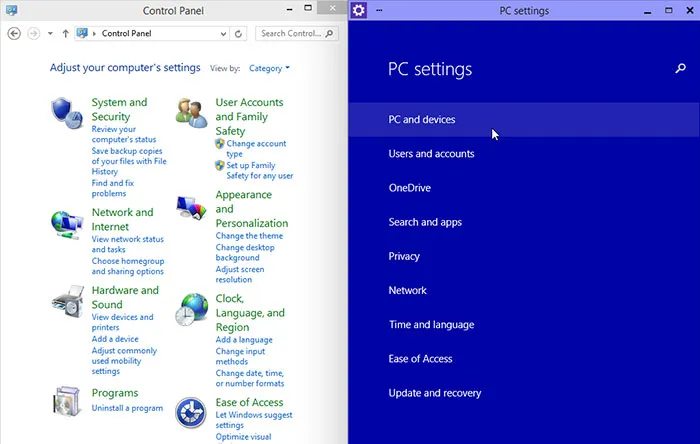700x444 pixels.
Task: Click the PC settings gear icon in title bar
Action: coord(359,10)
